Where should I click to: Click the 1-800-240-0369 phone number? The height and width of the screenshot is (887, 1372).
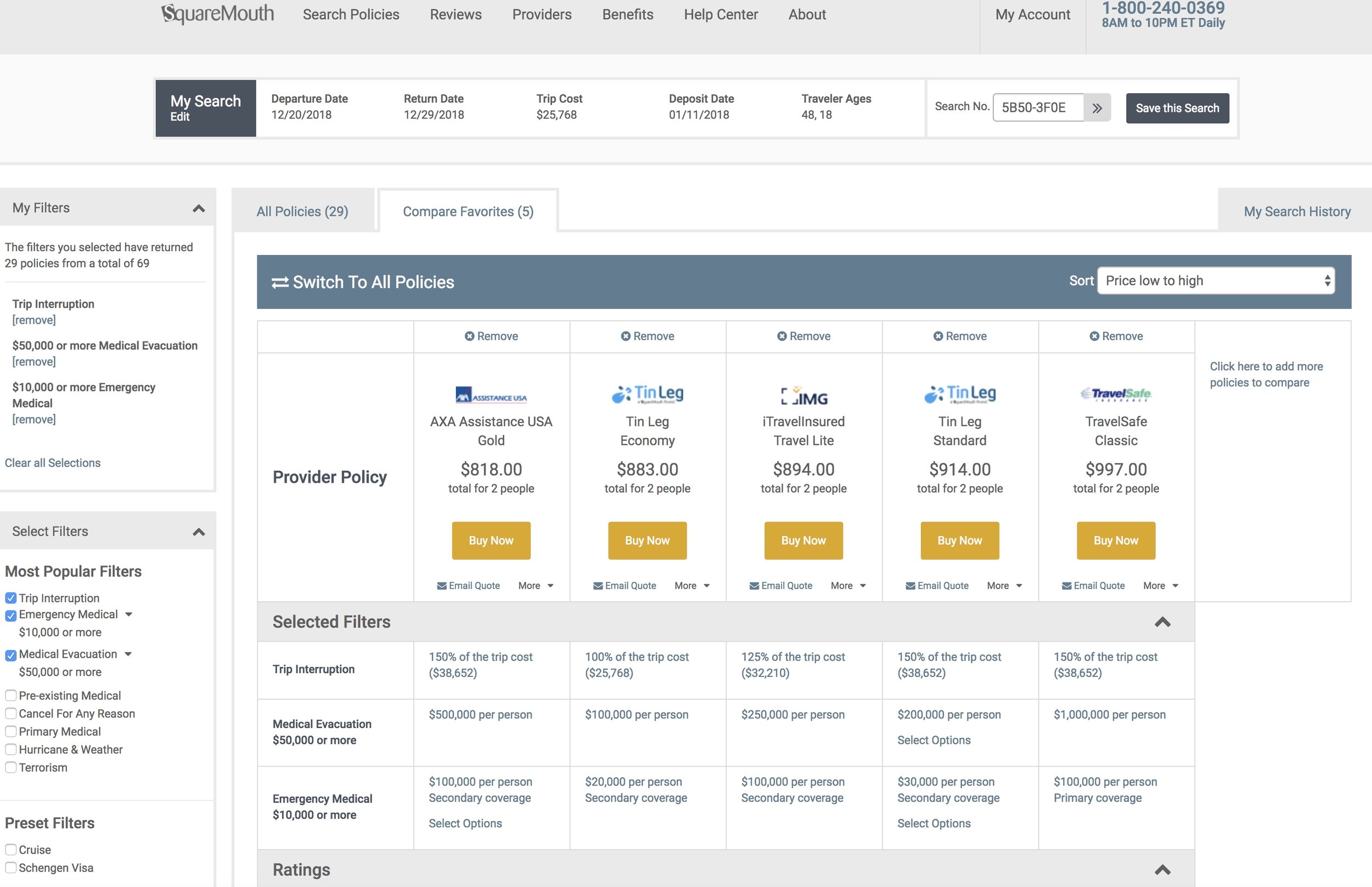click(x=1163, y=8)
